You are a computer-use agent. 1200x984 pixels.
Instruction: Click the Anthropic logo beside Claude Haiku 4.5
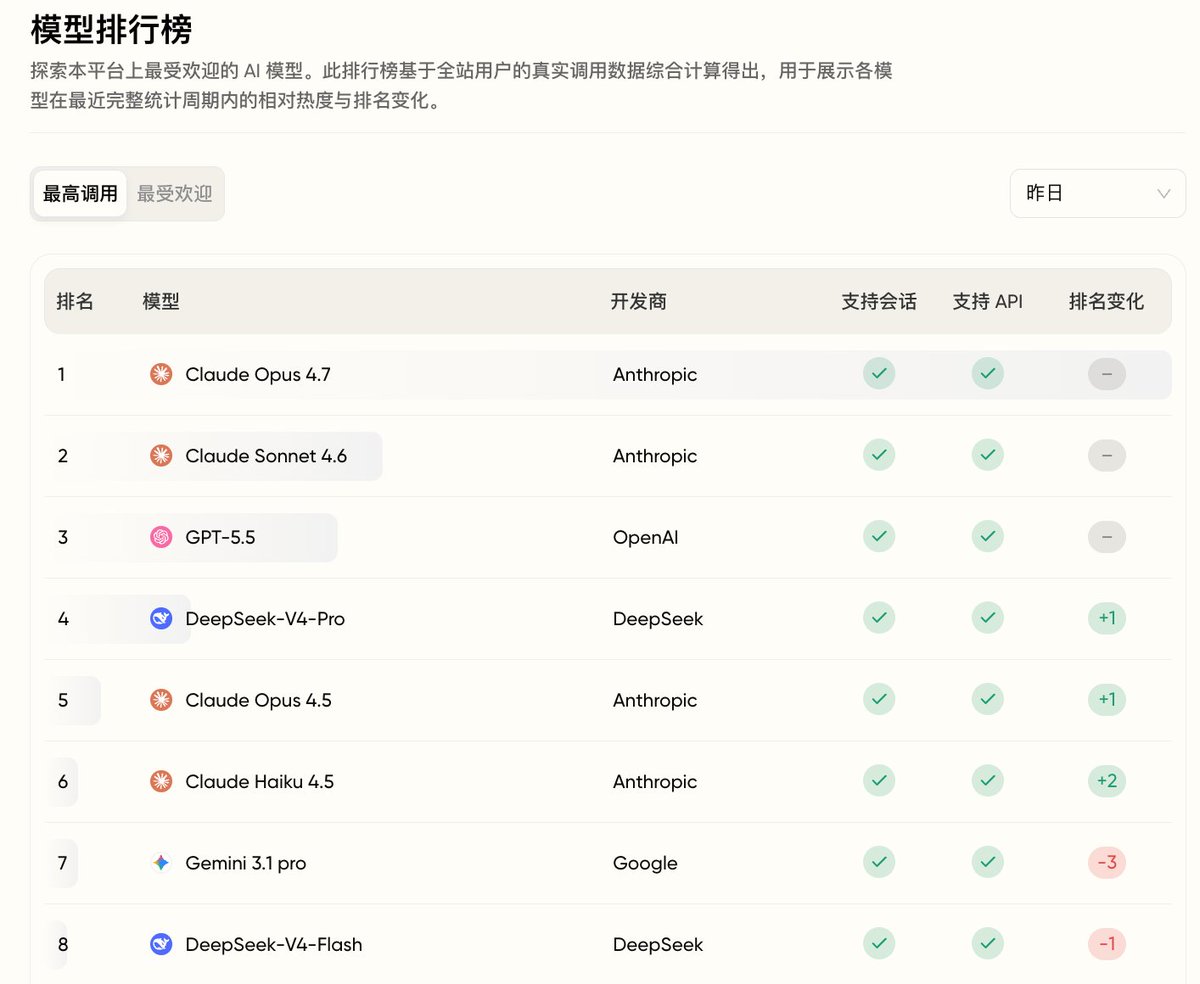click(x=161, y=782)
